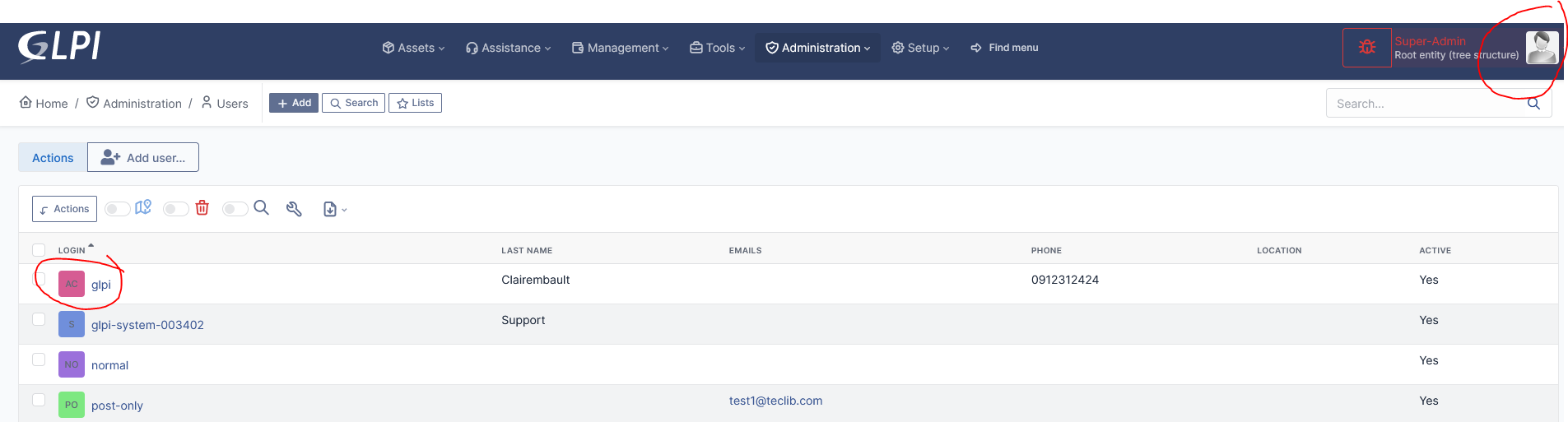
Task: Click the normal user avatar badge
Action: 72,364
